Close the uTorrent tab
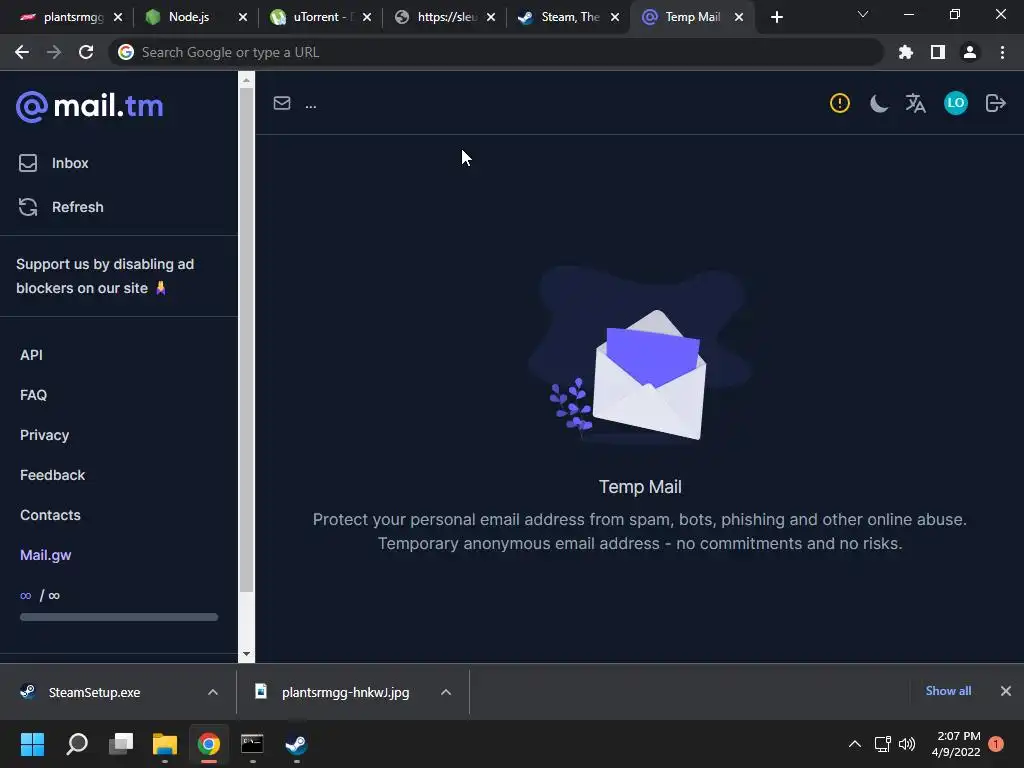1024x768 pixels. point(367,17)
